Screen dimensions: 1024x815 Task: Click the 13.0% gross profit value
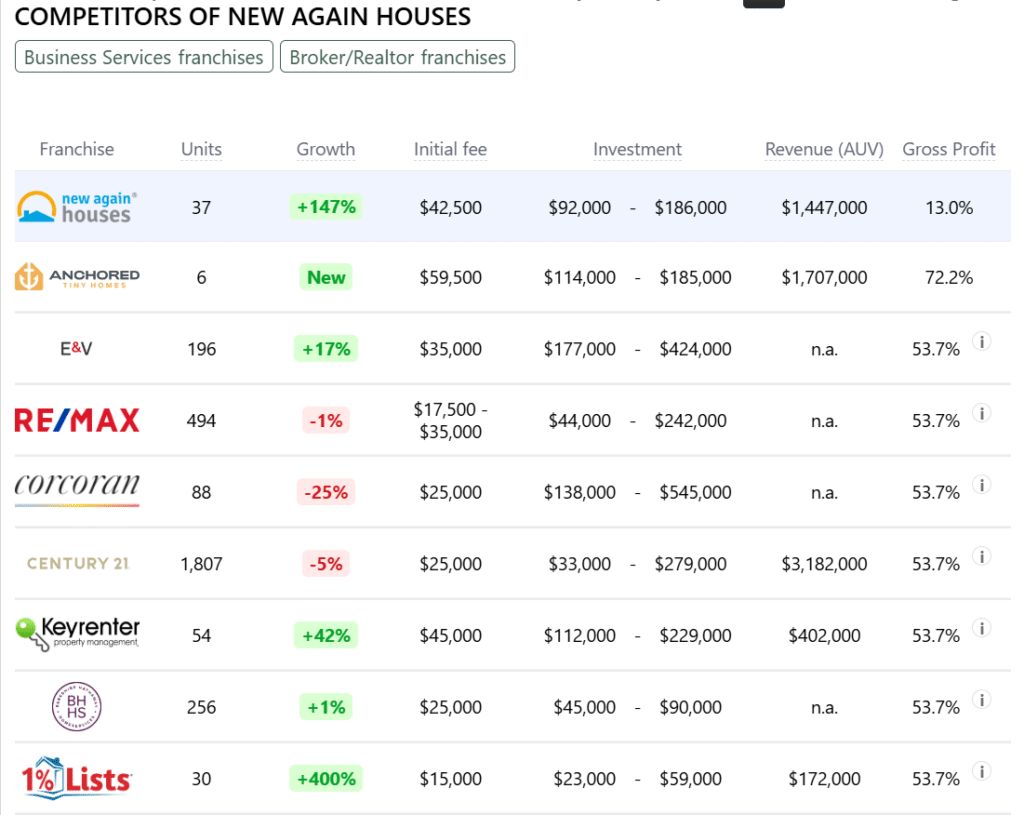pyautogui.click(x=949, y=208)
